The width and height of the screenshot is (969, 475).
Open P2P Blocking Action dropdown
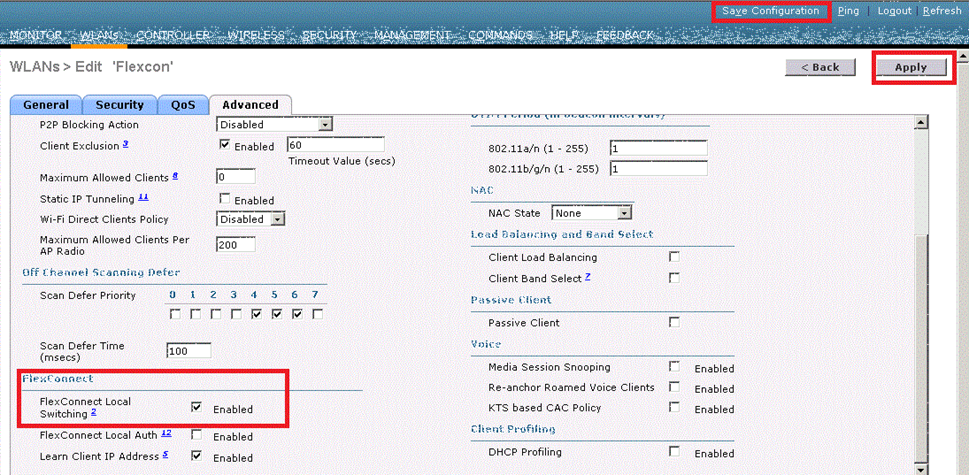[x=274, y=125]
